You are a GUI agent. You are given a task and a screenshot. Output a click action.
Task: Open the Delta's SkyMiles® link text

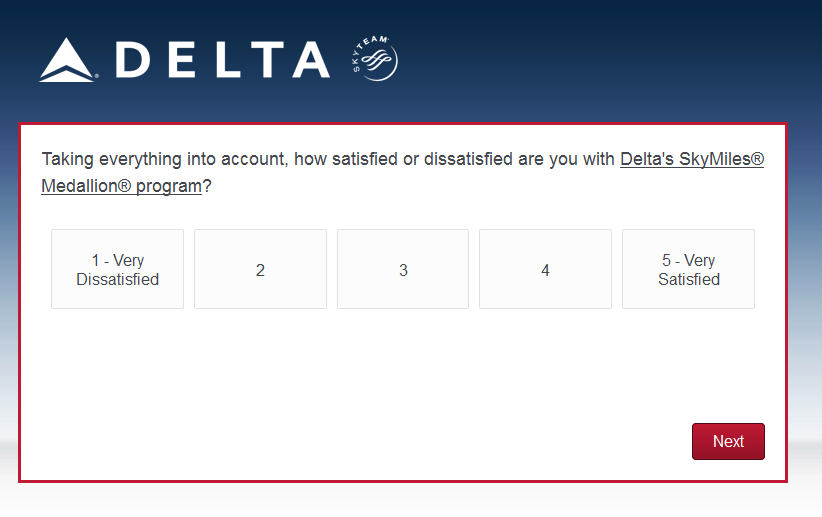pos(691,159)
